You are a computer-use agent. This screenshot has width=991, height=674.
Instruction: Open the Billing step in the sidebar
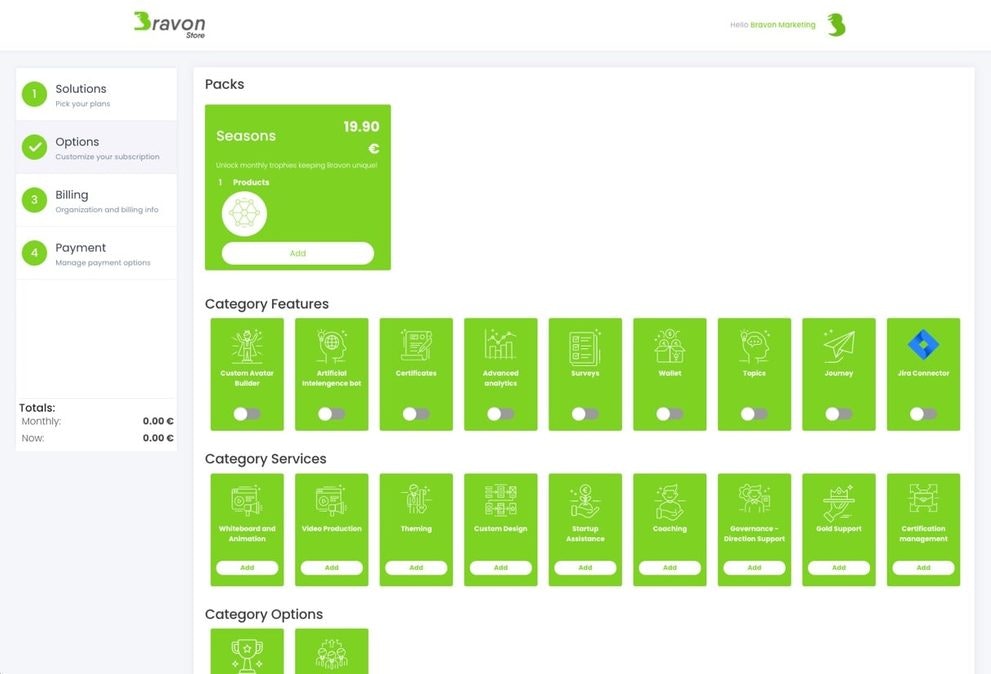pos(96,200)
